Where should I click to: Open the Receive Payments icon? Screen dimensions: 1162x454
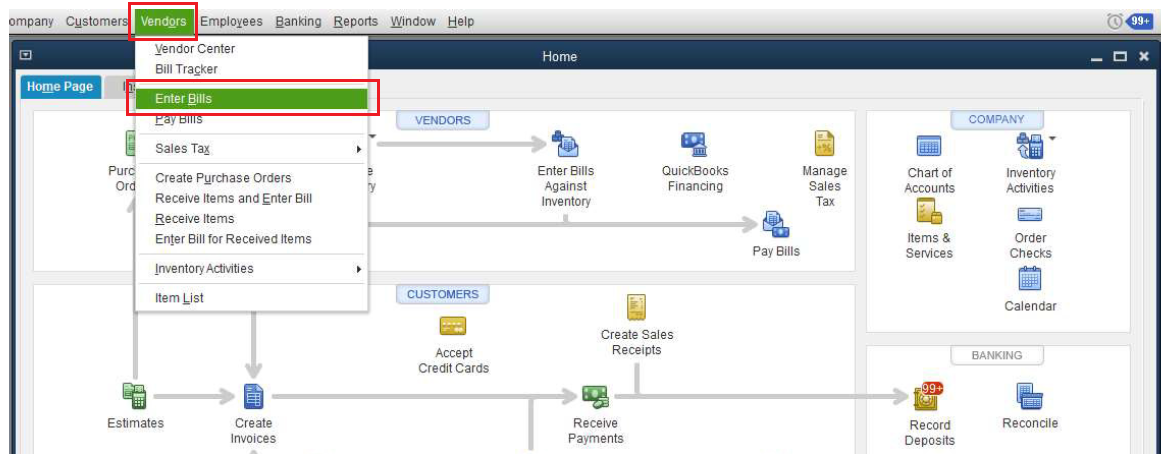click(596, 397)
